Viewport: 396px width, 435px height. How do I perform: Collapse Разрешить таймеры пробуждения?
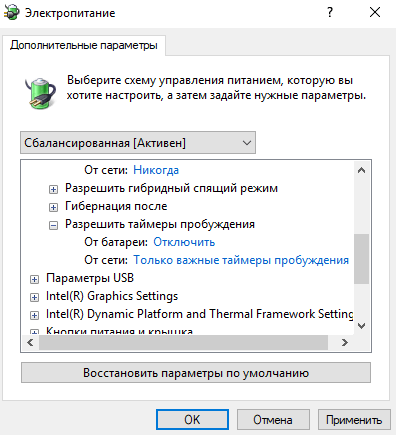[53, 225]
